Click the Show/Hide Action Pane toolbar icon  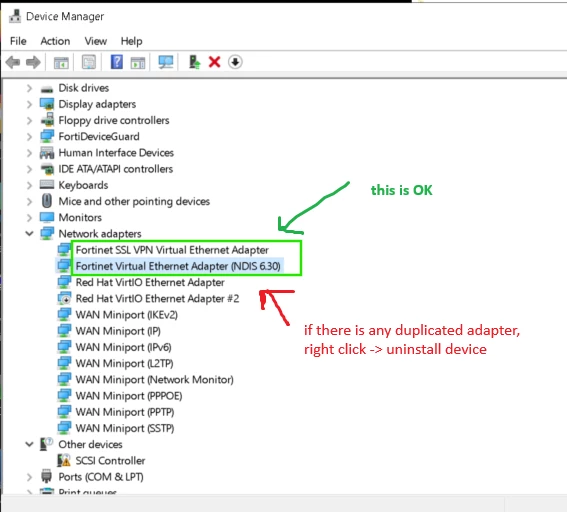tap(138, 63)
